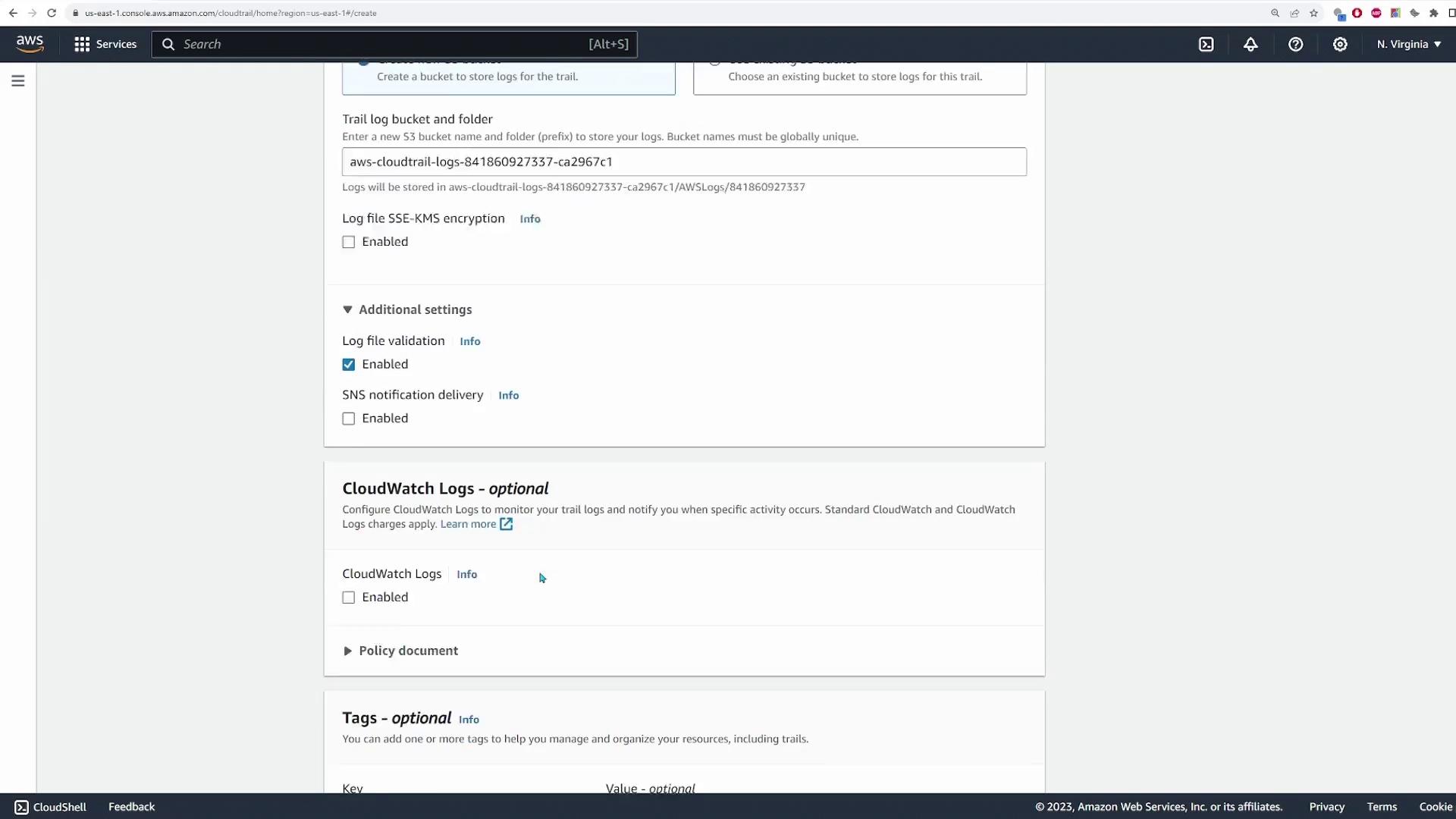Click Feedback in the footer bar

coord(131,807)
